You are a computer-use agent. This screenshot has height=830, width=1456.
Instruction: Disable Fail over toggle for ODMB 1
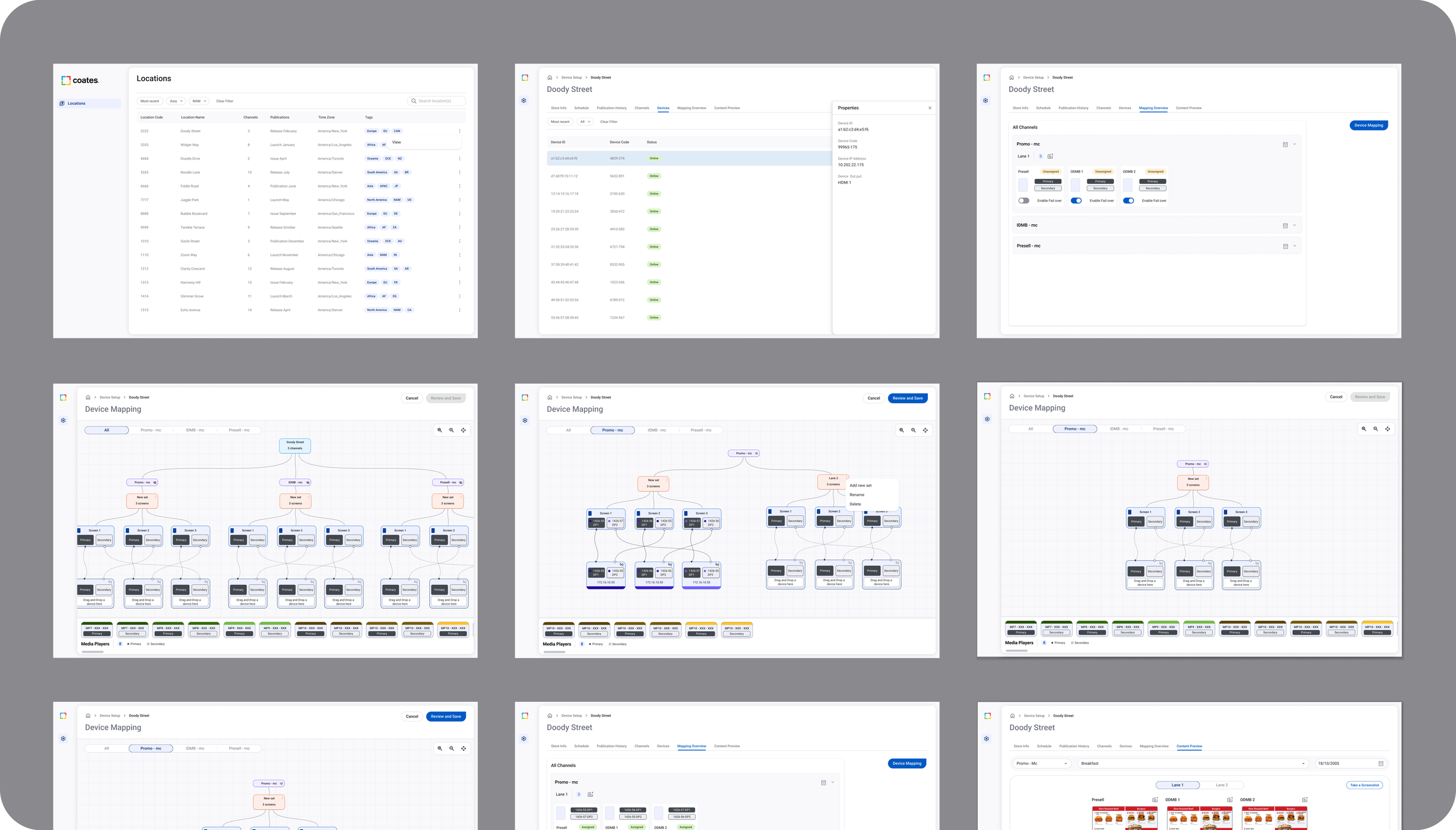point(1076,200)
